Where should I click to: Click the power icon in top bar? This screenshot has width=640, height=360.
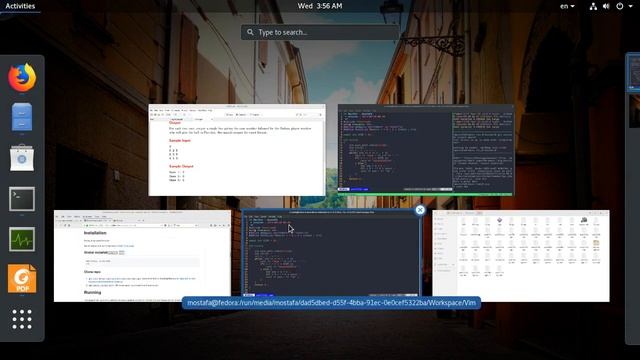[620, 6]
